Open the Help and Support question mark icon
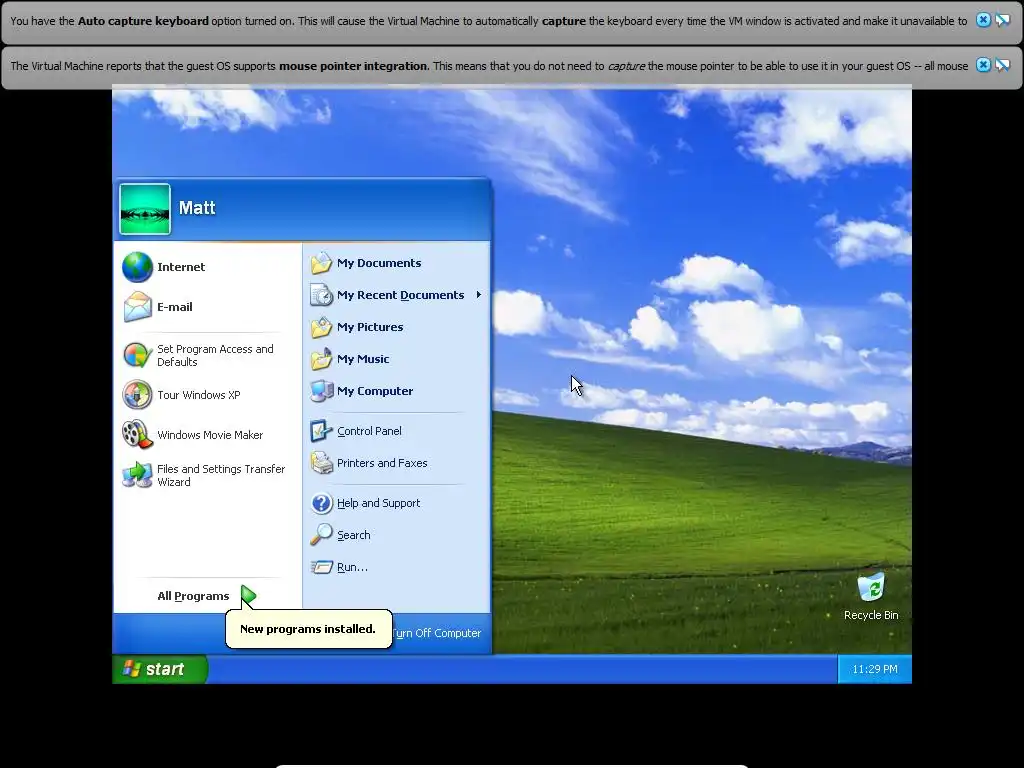 (321, 503)
